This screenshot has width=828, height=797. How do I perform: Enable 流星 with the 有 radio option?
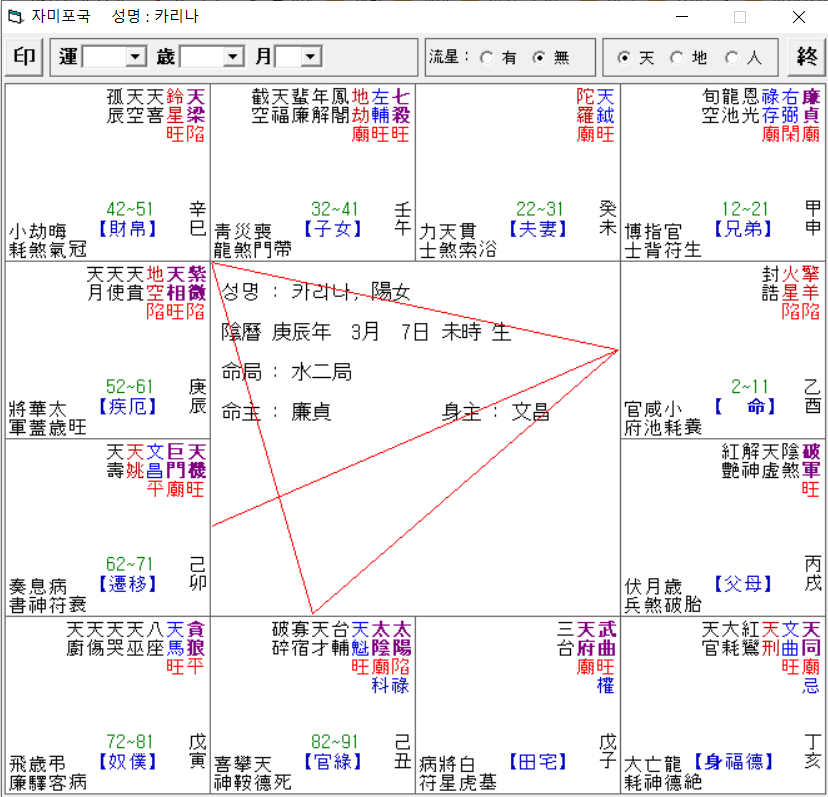[487, 58]
